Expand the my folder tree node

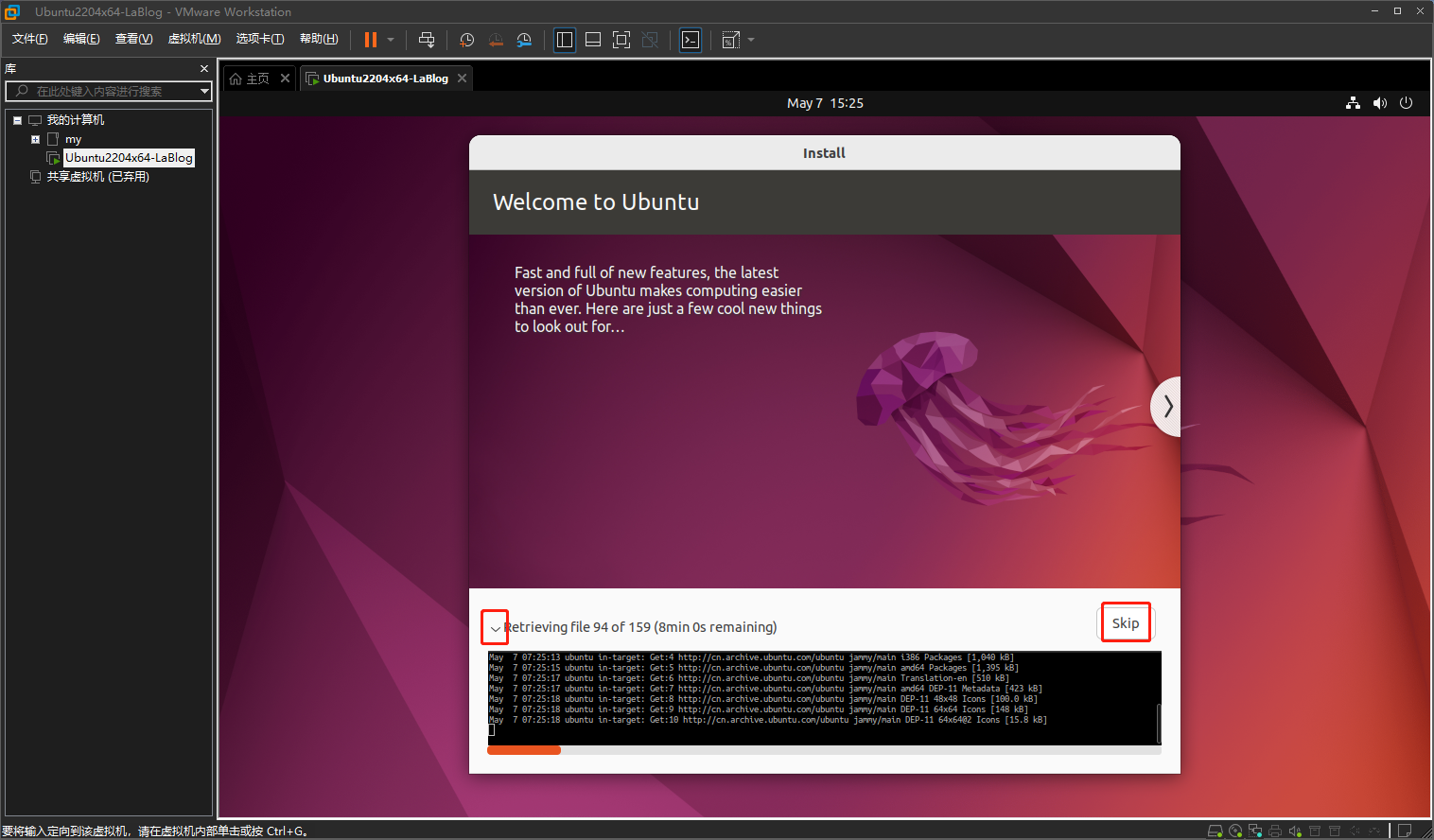point(35,139)
